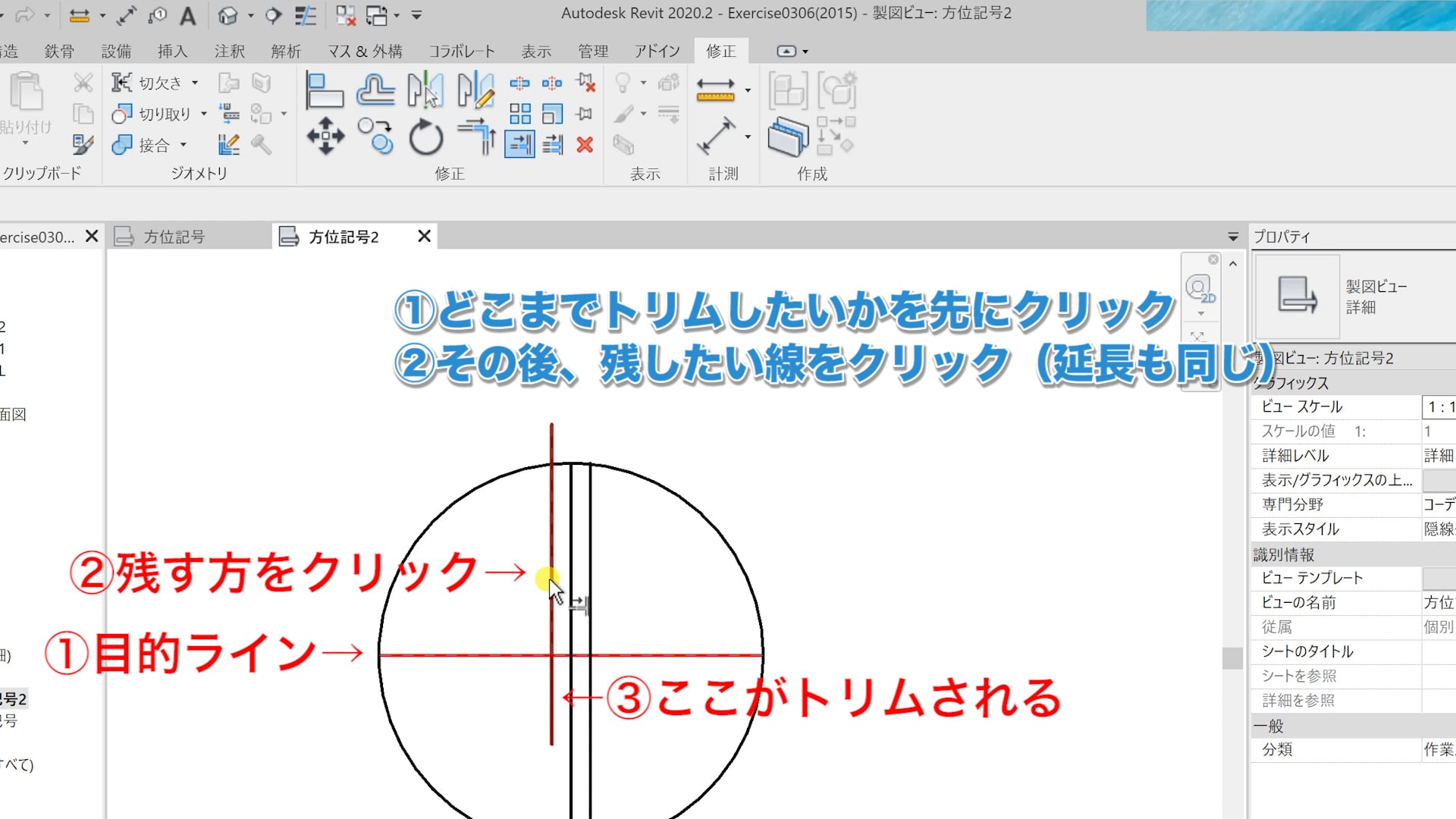This screenshot has height=819, width=1456.
Task: Select the Move tool icon
Action: pyautogui.click(x=325, y=136)
